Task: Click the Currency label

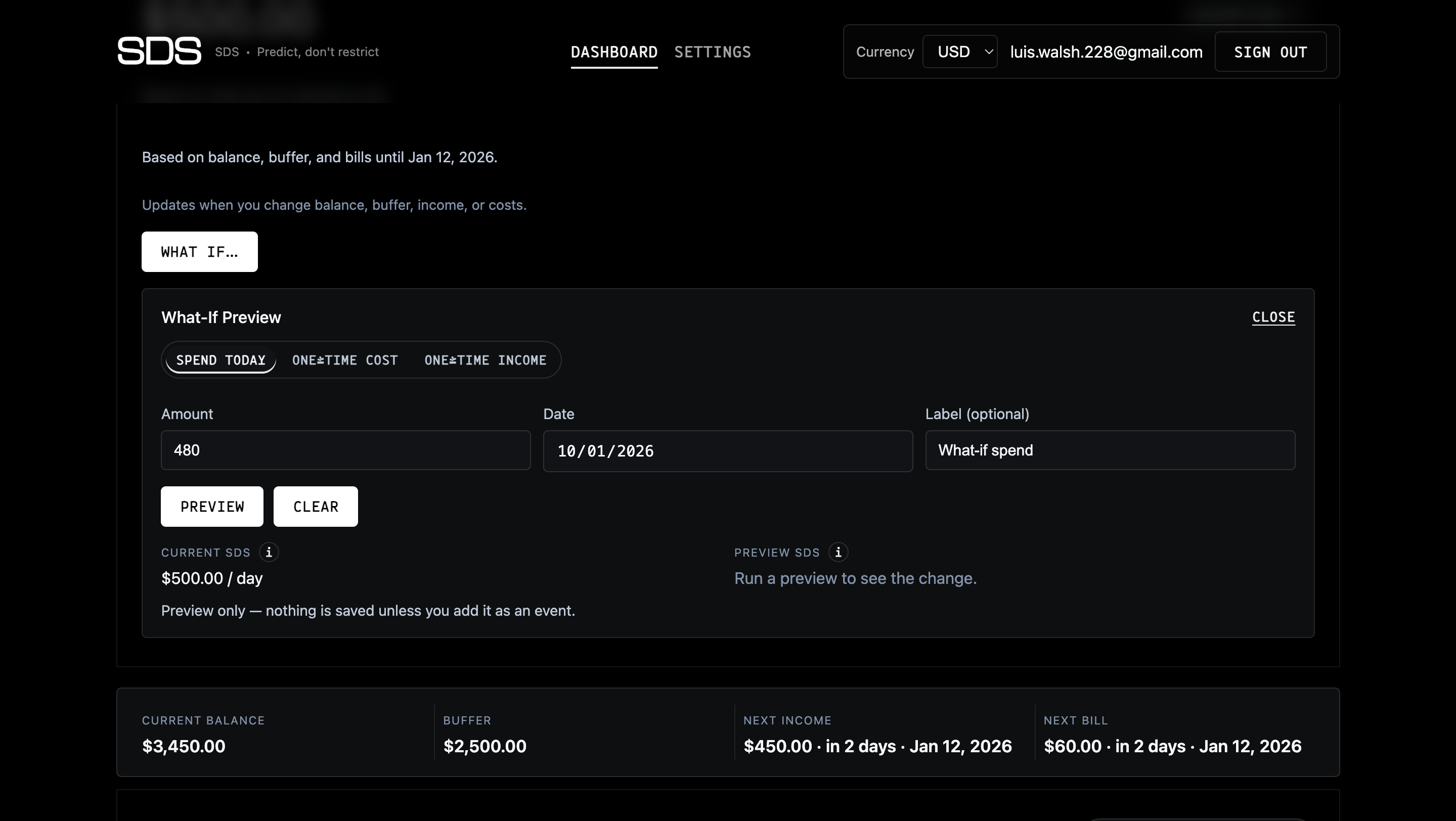Action: (x=885, y=52)
